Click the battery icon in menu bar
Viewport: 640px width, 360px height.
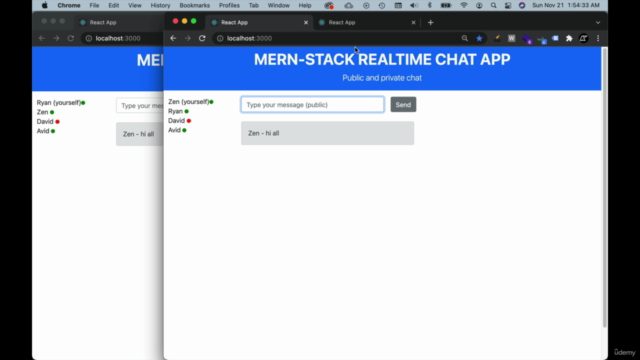point(446,5)
